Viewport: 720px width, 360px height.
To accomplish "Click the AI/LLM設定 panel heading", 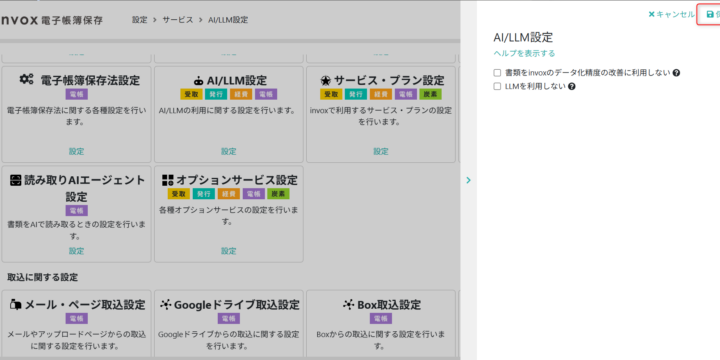I will tap(523, 37).
